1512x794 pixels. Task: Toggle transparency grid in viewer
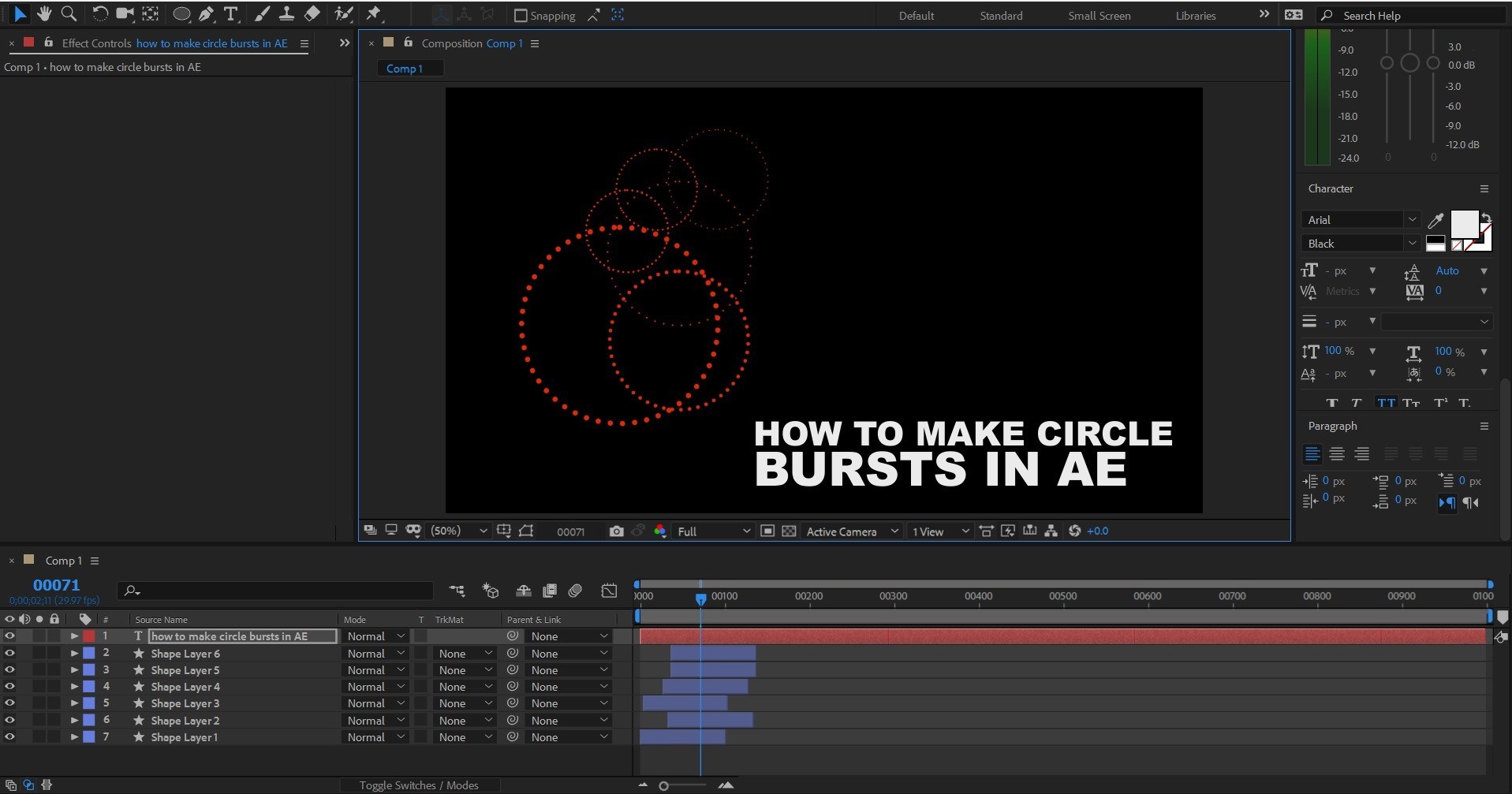coord(789,531)
